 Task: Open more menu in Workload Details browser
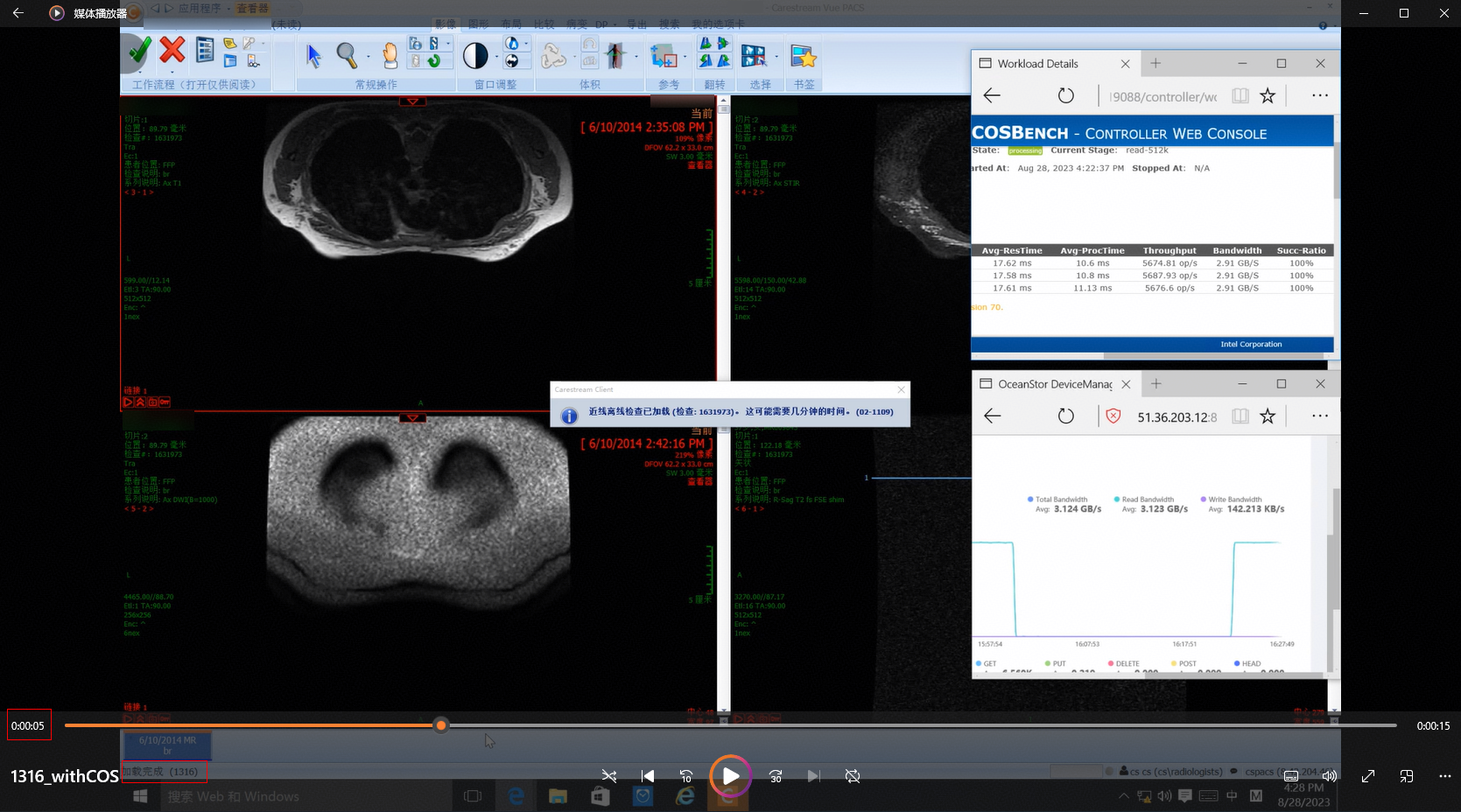click(1320, 95)
